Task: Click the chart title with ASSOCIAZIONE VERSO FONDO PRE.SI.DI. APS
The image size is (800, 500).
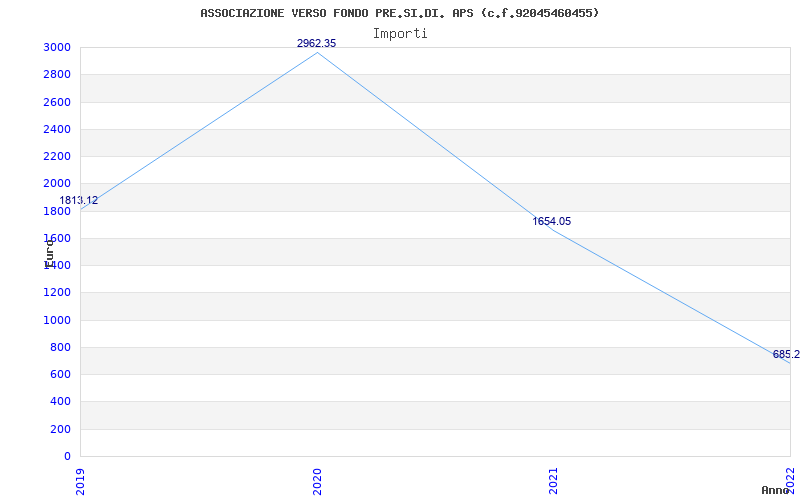Action: click(x=399, y=13)
